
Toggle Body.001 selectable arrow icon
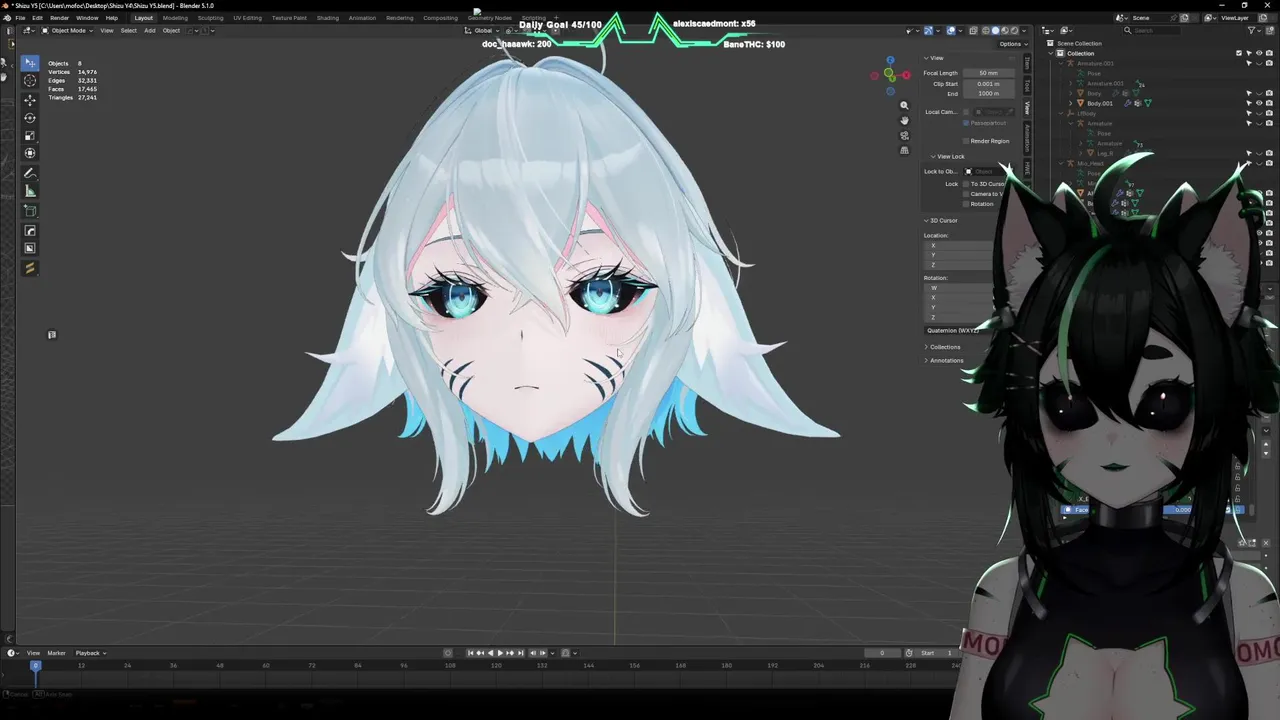pyautogui.click(x=1249, y=103)
